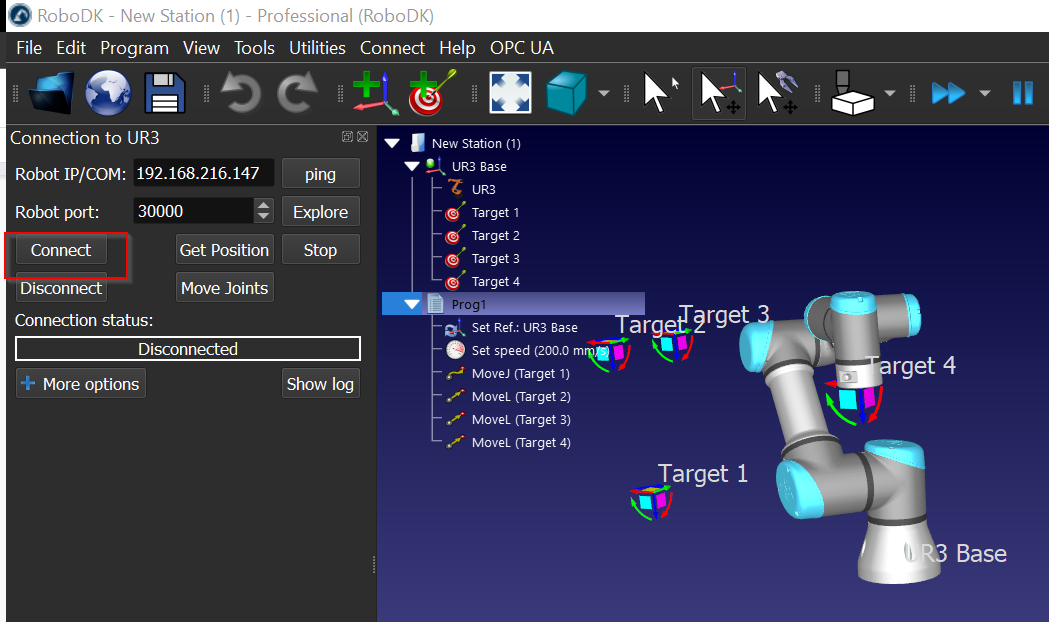The height and width of the screenshot is (622, 1049).
Task: Click the Disconnected status box
Action: 188,349
